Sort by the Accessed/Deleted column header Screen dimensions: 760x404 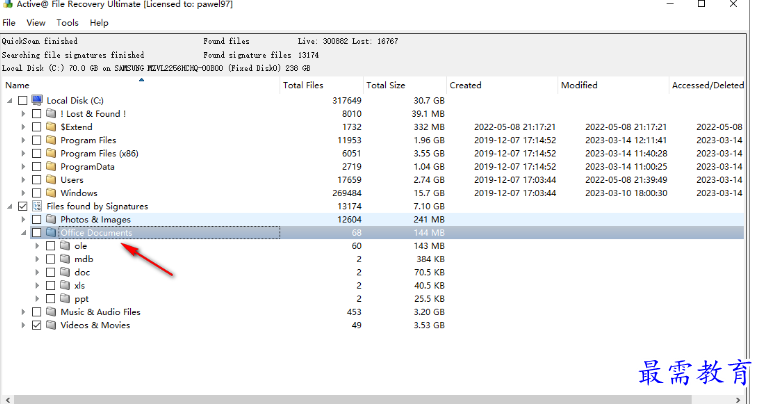point(708,85)
